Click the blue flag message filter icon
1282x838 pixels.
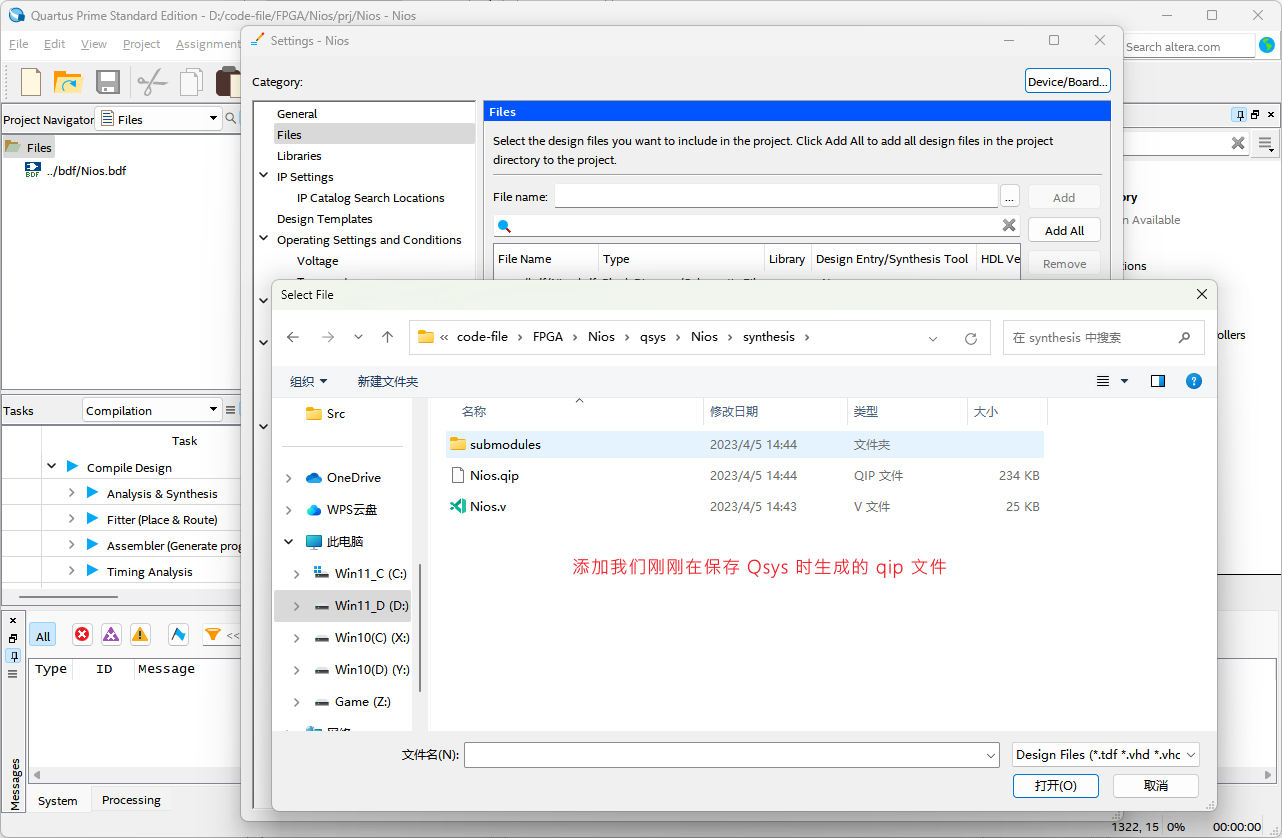179,634
